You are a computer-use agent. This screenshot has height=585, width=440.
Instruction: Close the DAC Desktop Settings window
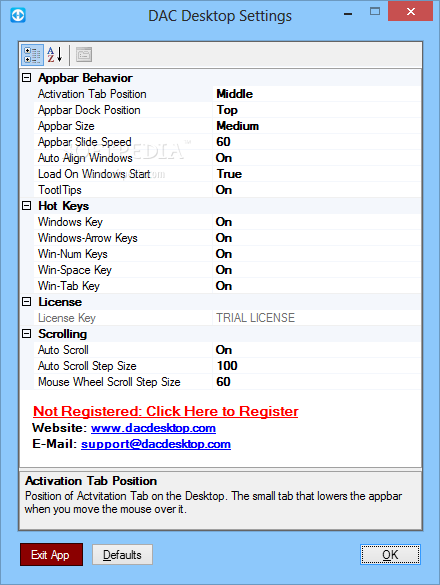coord(411,12)
